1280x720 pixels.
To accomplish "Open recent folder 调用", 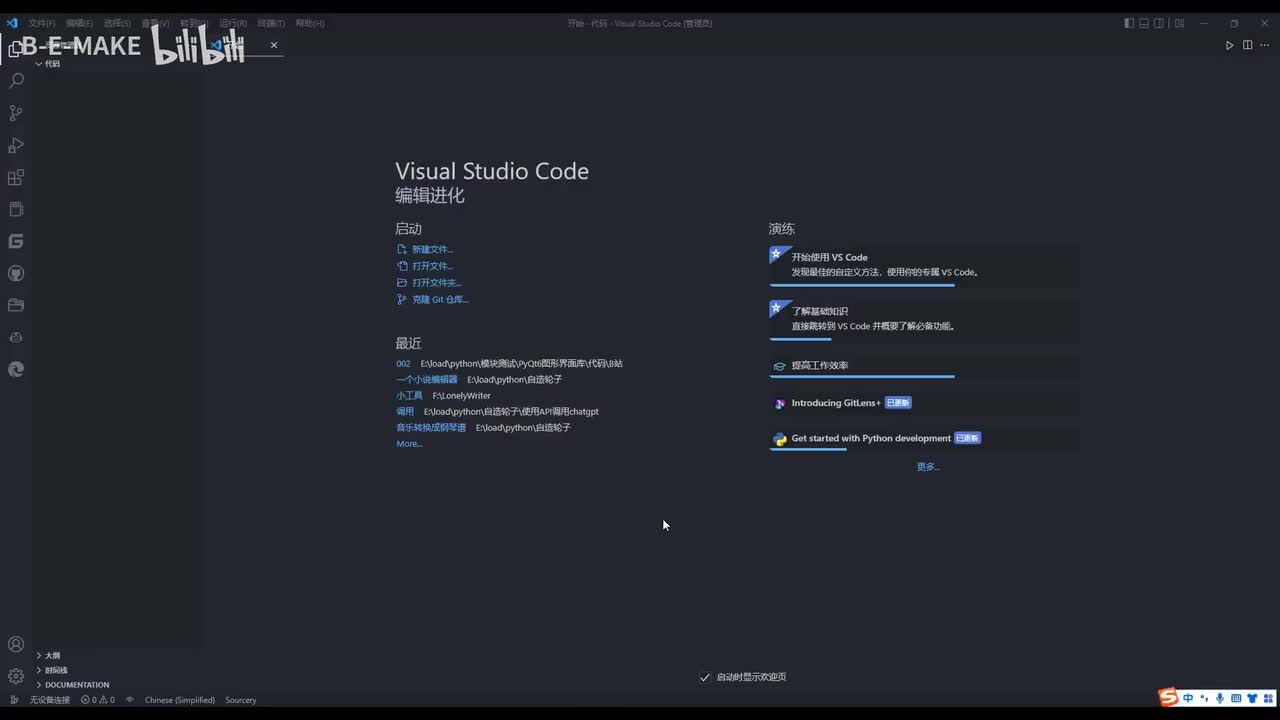I will point(405,412).
